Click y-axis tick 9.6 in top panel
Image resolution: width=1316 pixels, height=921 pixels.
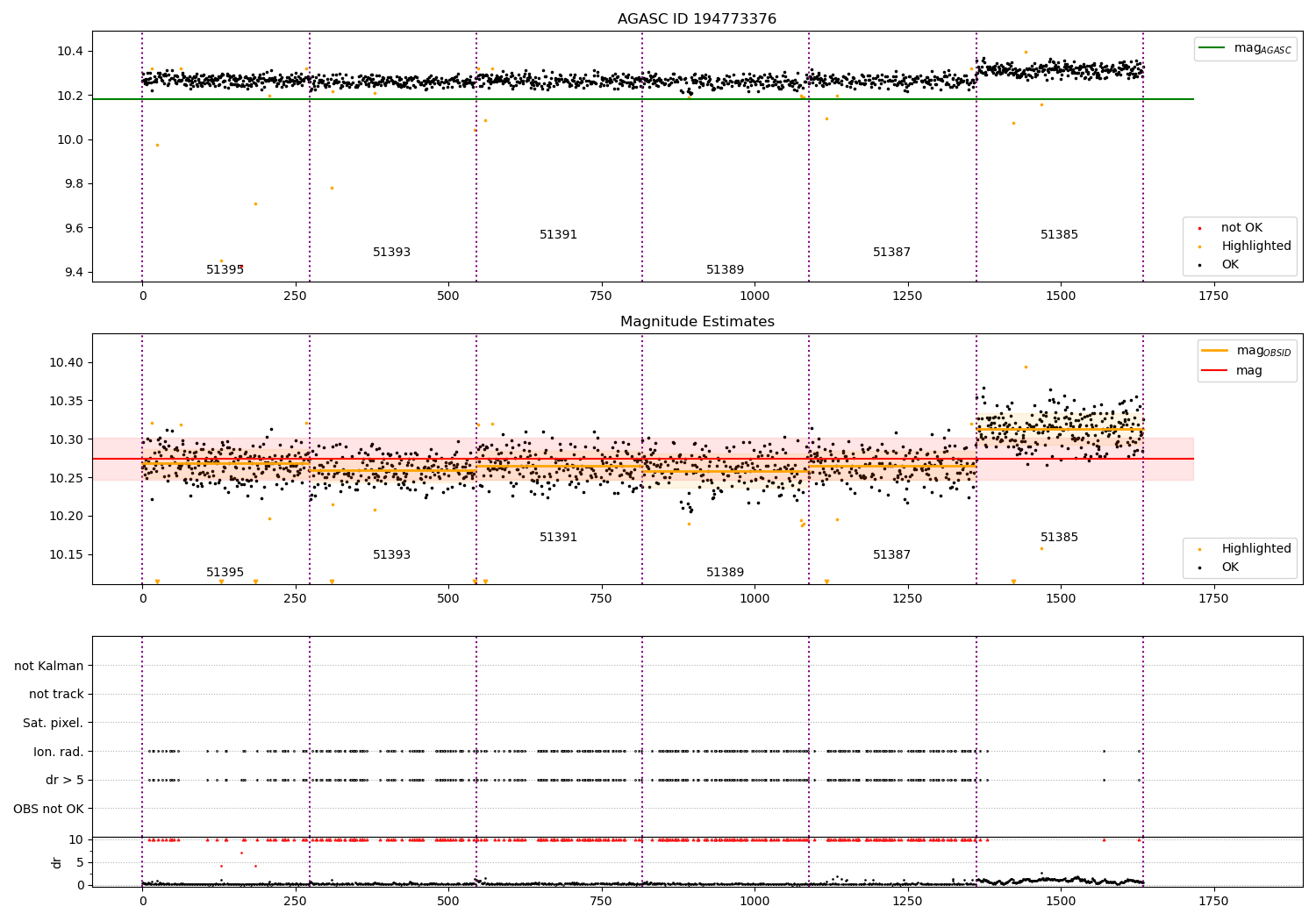74,229
